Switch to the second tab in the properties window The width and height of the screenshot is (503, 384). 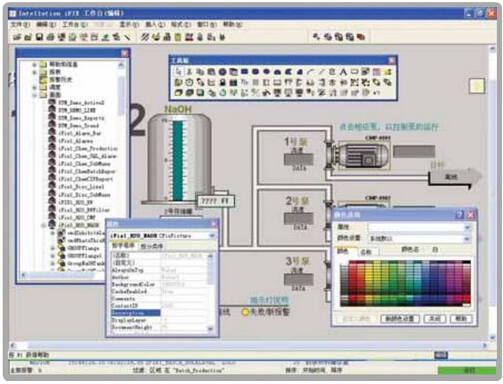coord(152,246)
